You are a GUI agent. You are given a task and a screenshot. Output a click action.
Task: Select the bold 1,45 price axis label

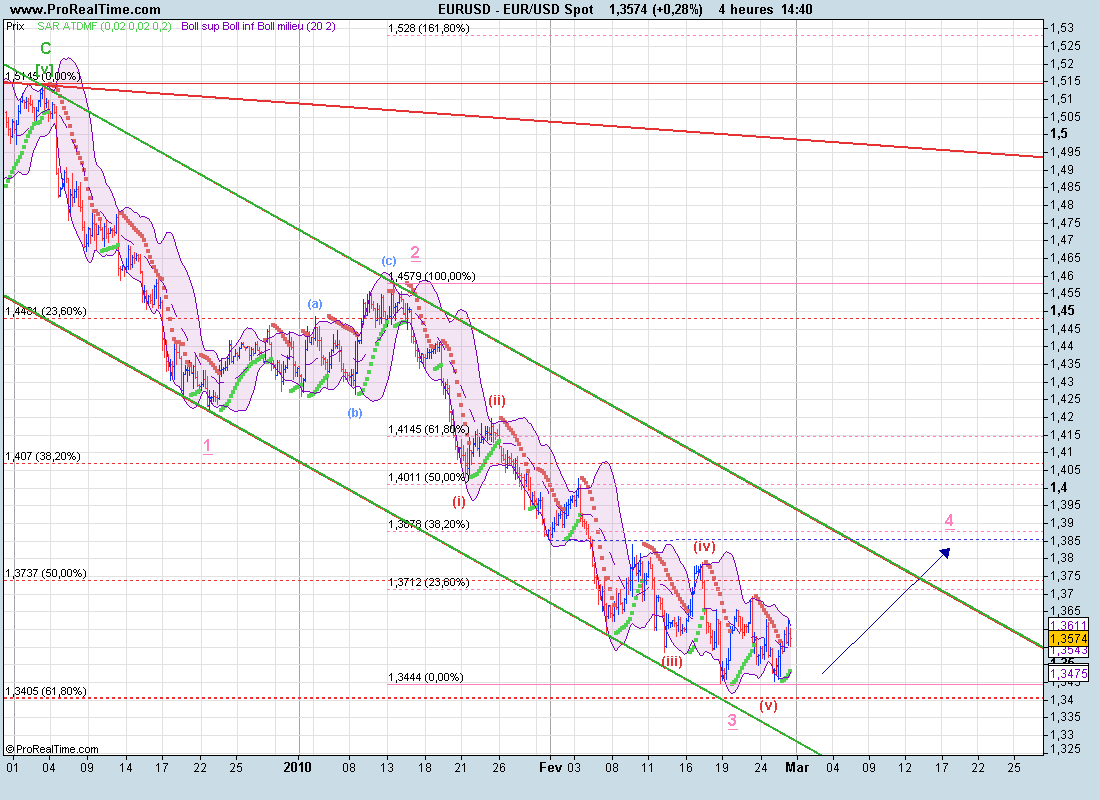[x=1062, y=311]
